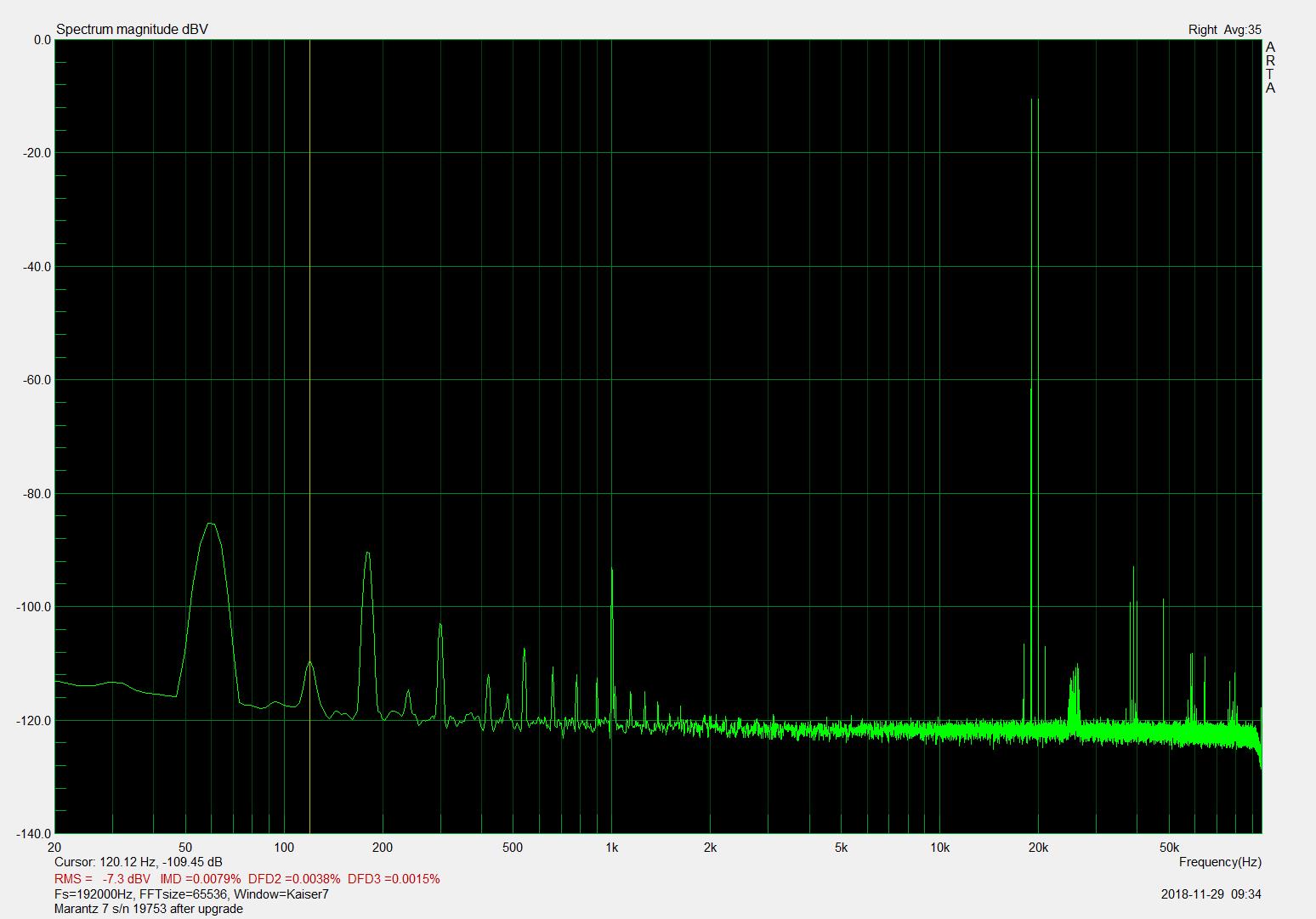Click the '2k' frequency axis label
Viewport: 1316px width, 919px height.
tap(710, 848)
